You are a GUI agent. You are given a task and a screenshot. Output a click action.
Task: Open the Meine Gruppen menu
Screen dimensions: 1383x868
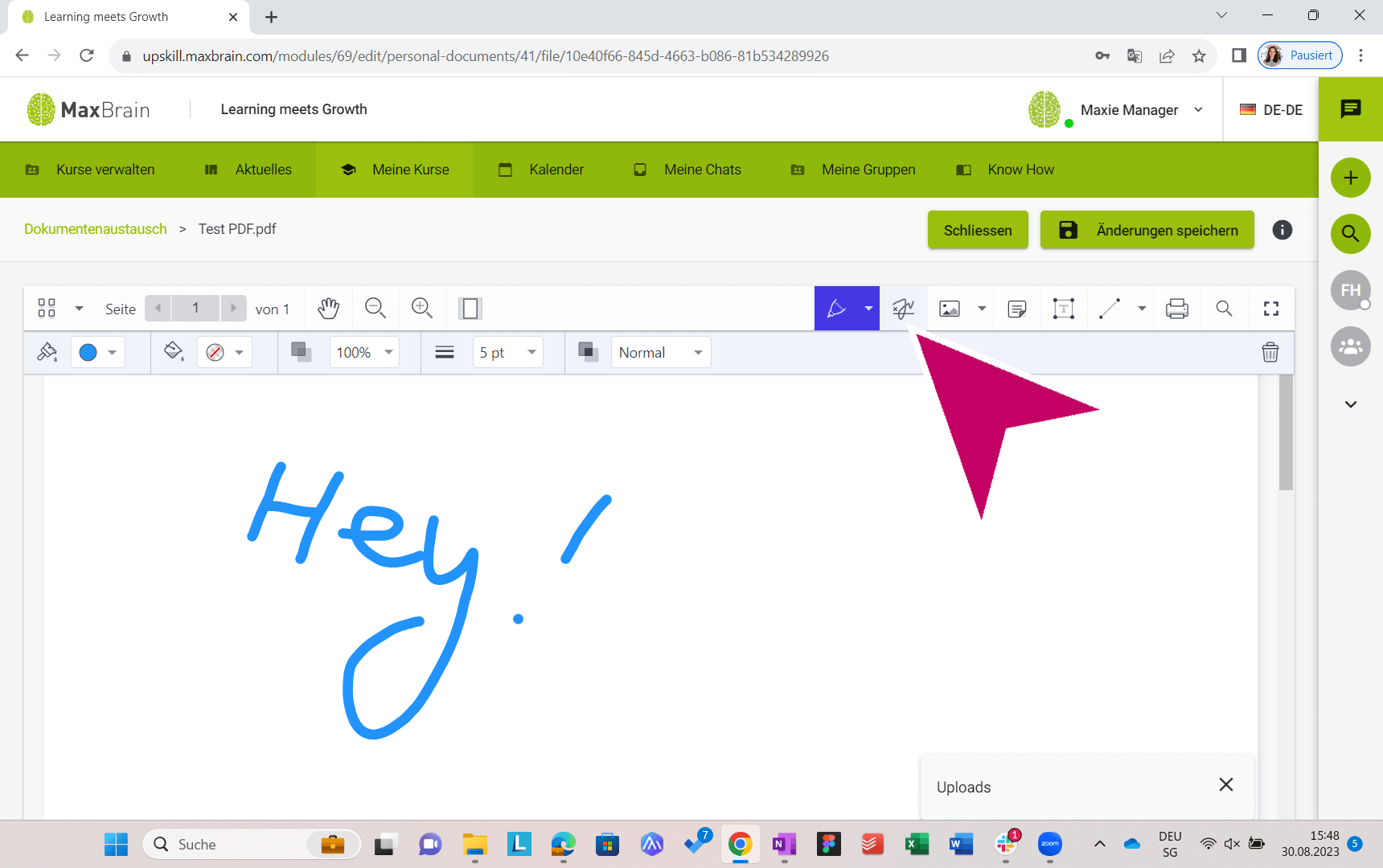tap(852, 170)
